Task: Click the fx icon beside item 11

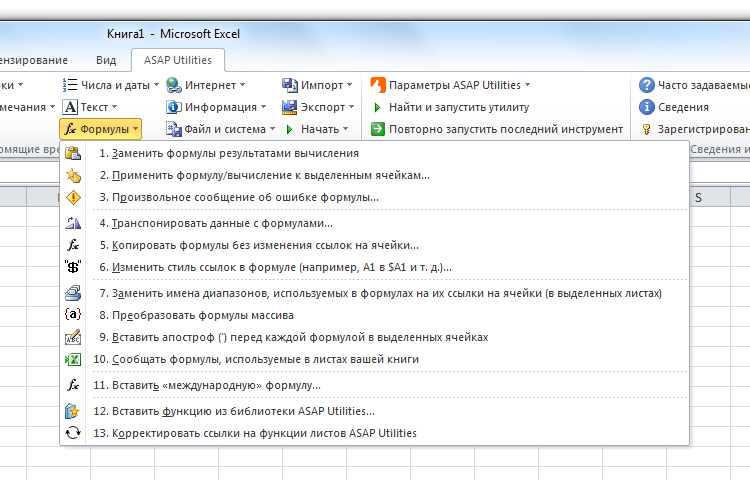Action: (x=73, y=385)
